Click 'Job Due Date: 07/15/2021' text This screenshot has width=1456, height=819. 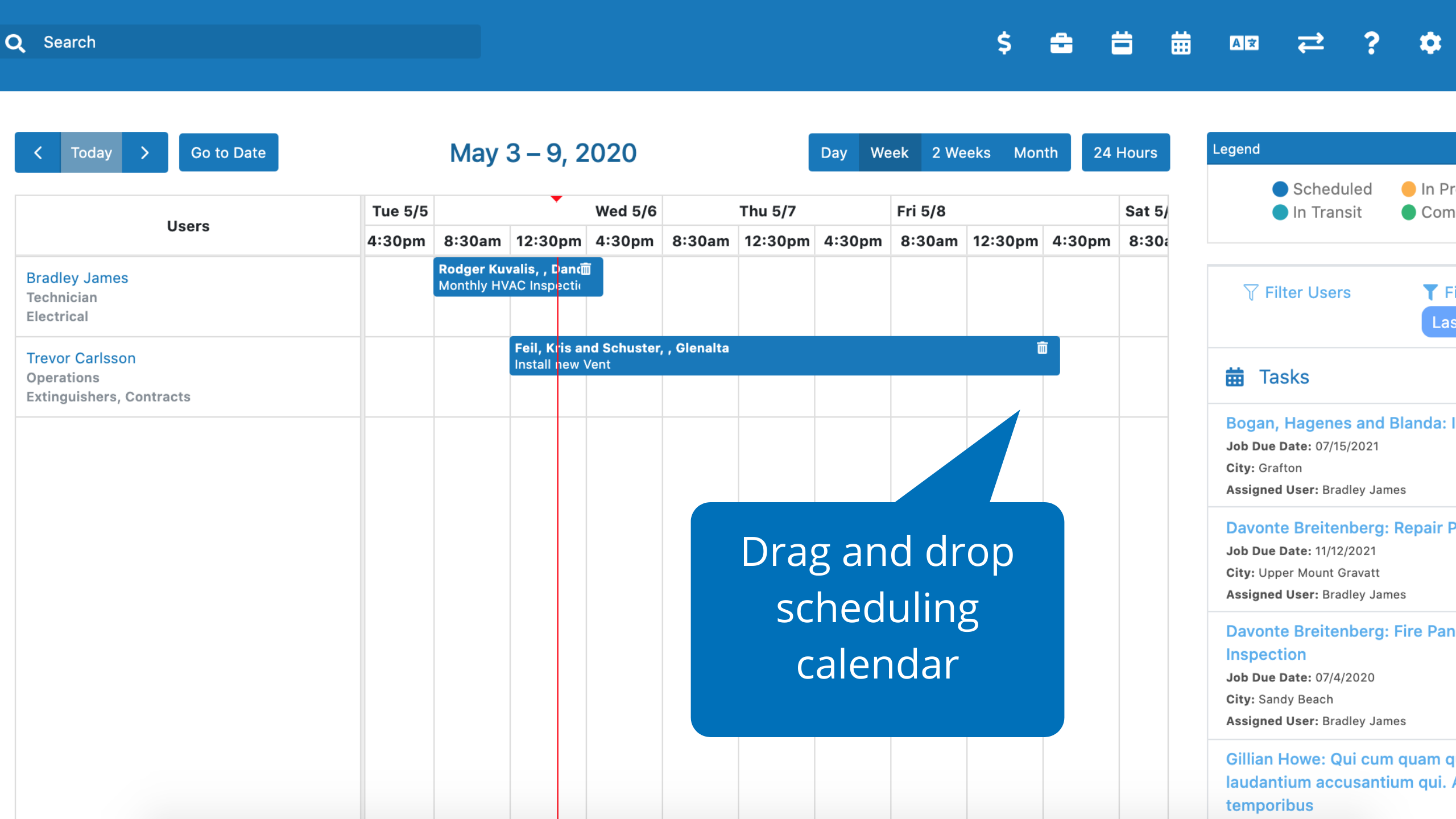tap(1302, 446)
